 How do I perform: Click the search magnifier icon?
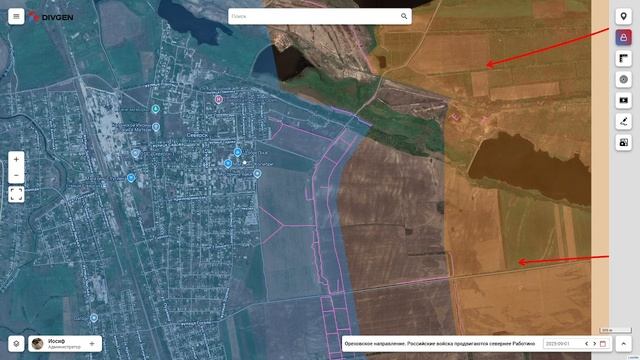click(x=404, y=16)
